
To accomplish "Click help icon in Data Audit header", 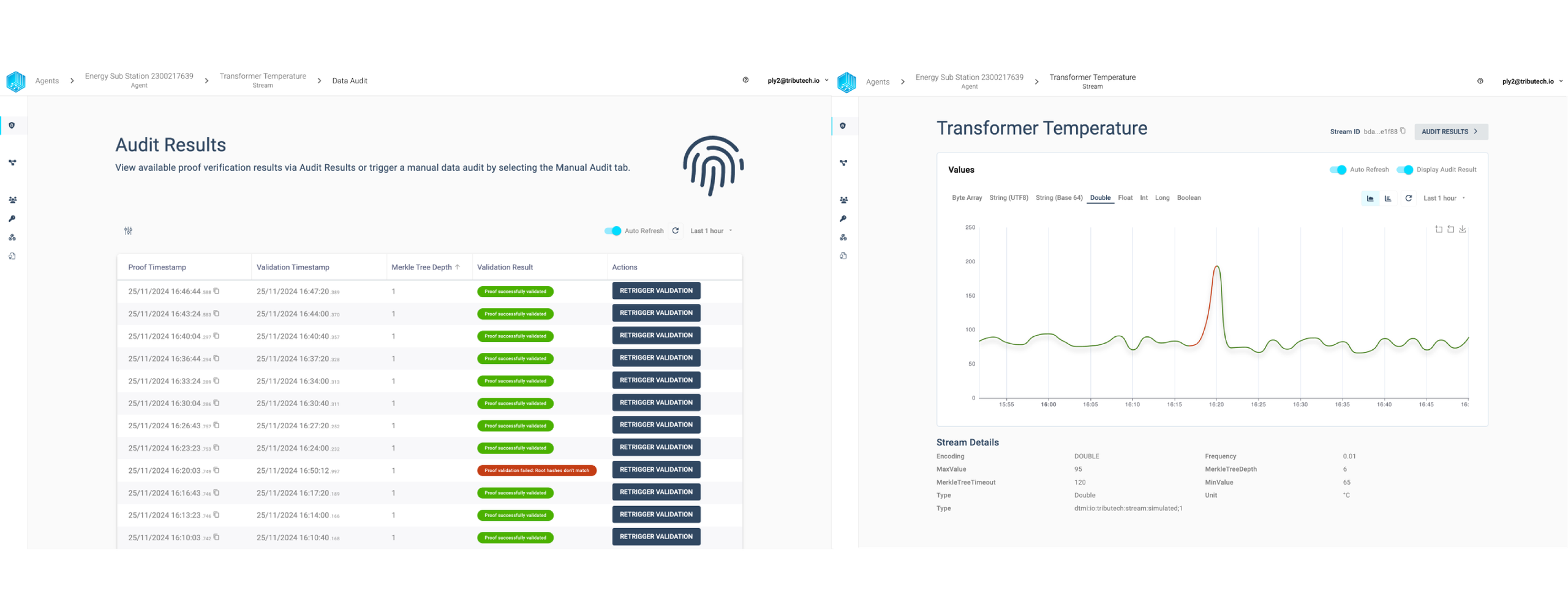I will pos(745,80).
